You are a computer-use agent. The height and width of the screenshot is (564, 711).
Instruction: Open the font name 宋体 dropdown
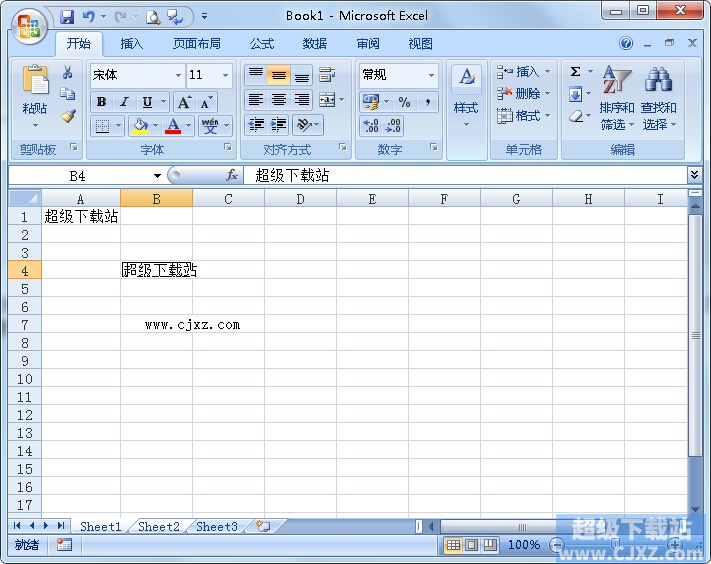click(x=178, y=75)
